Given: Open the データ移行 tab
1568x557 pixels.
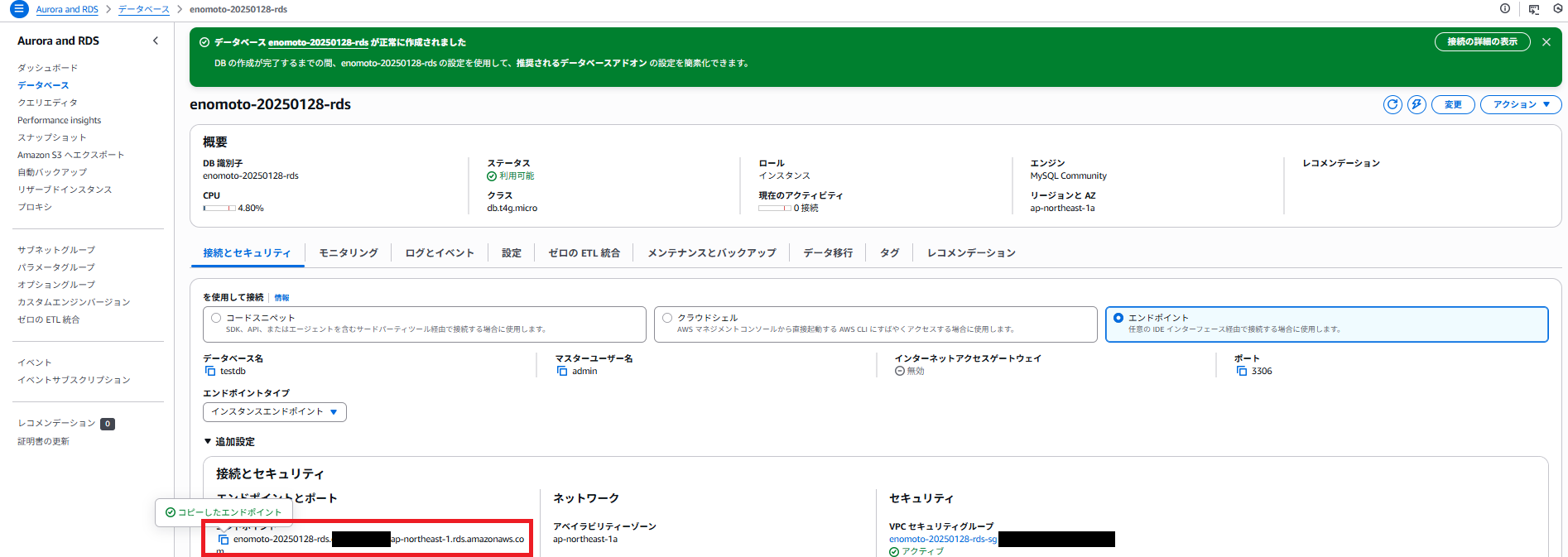Looking at the screenshot, I should click(828, 253).
